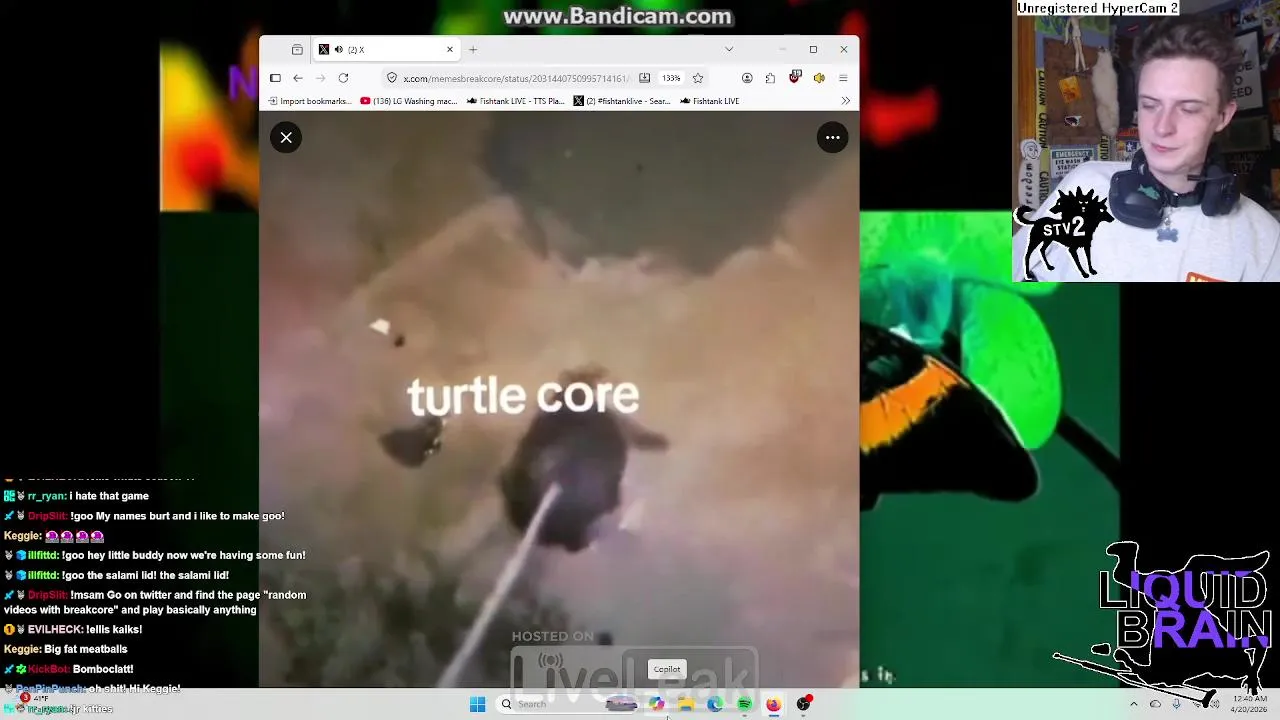
Task: Open OBS Studio from the taskbar
Action: tap(803, 704)
